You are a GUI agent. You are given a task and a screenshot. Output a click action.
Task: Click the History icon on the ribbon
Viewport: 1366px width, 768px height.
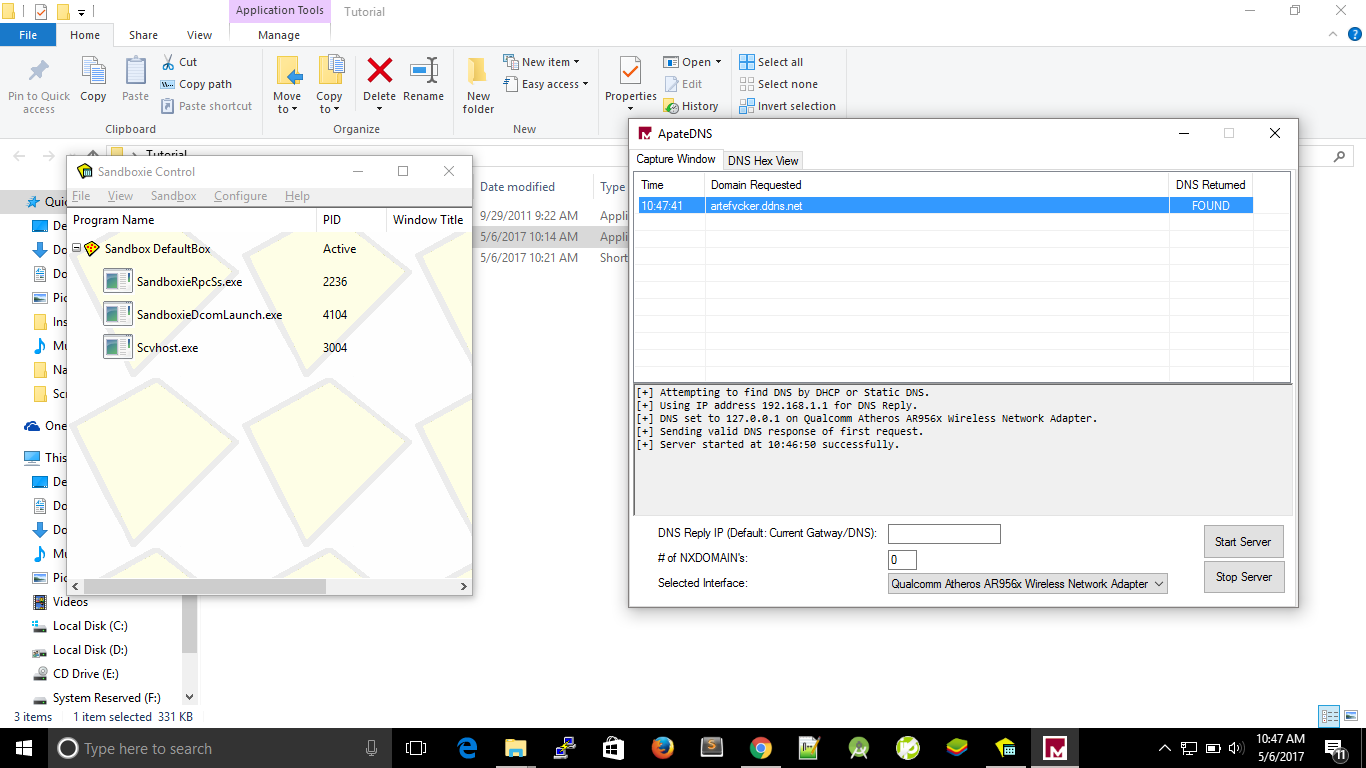tap(693, 105)
